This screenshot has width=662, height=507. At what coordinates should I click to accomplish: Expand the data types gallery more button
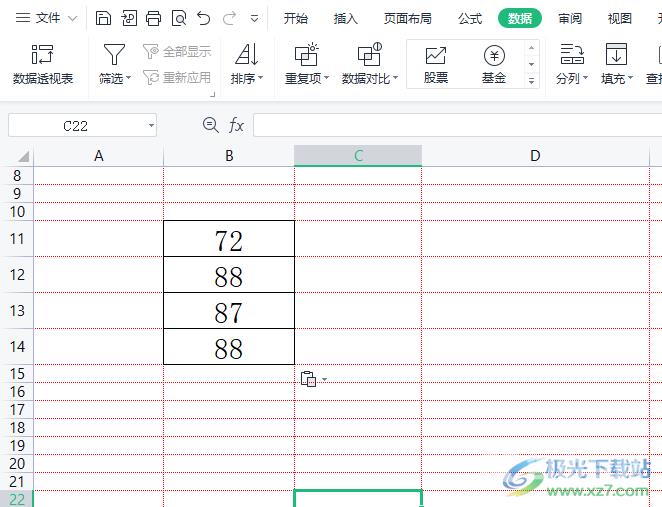point(532,80)
